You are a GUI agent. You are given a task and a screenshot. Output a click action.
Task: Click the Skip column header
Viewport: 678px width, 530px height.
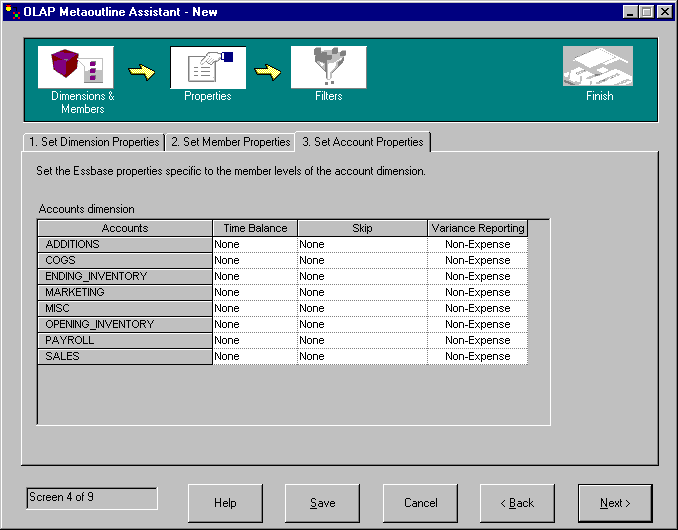(362, 228)
